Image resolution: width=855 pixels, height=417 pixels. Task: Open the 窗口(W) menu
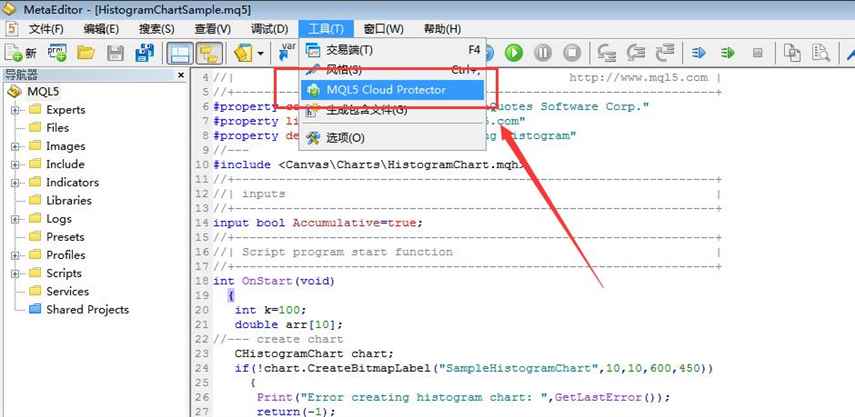[384, 29]
